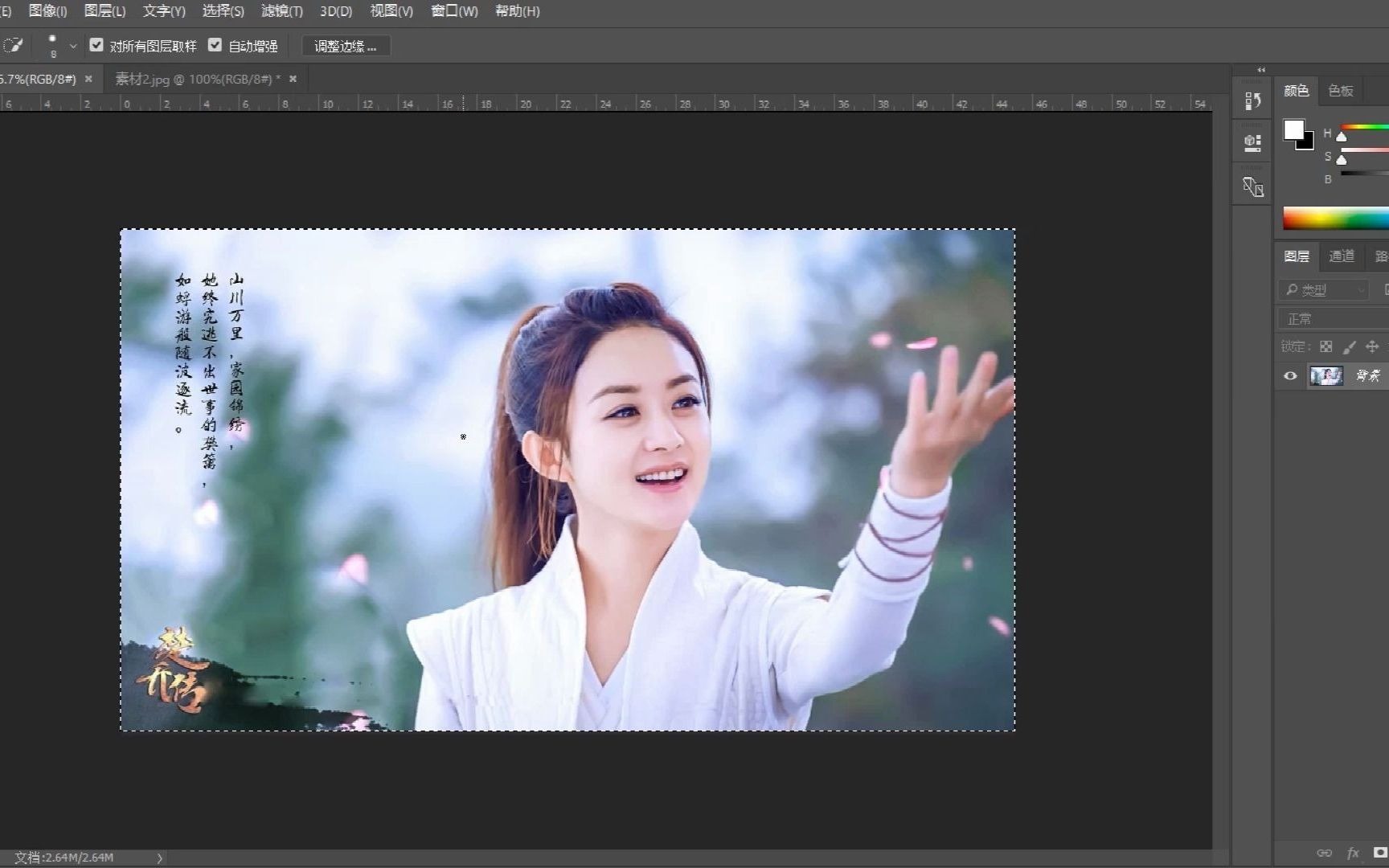
Task: Select the 背景 layer thumbnail
Action: [x=1325, y=375]
